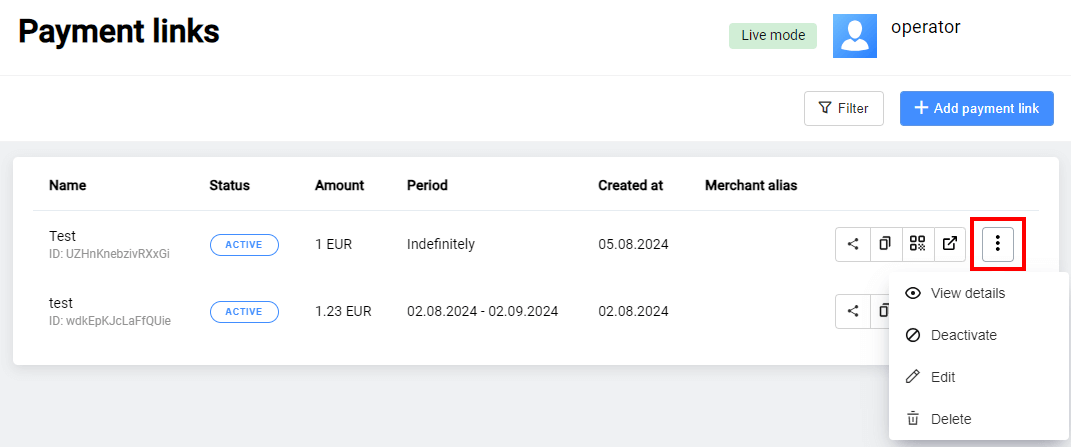Click the ACTIVE status badge of Test
Screen dimensions: 1071x447
click(244, 244)
